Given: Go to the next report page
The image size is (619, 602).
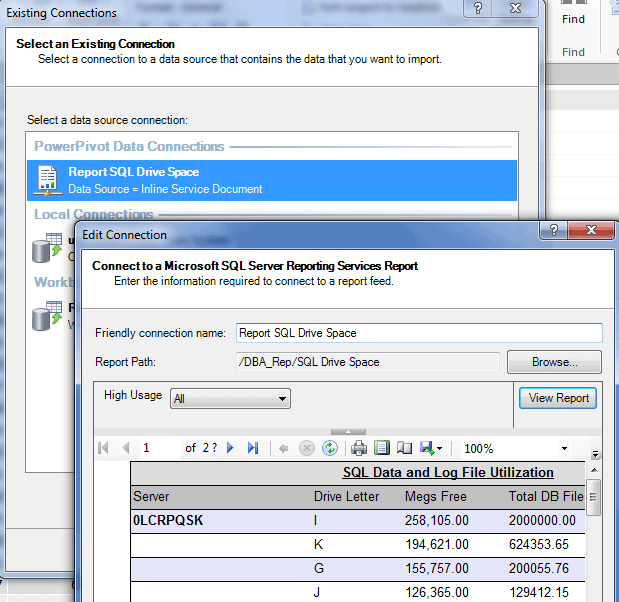Looking at the screenshot, I should (x=231, y=449).
